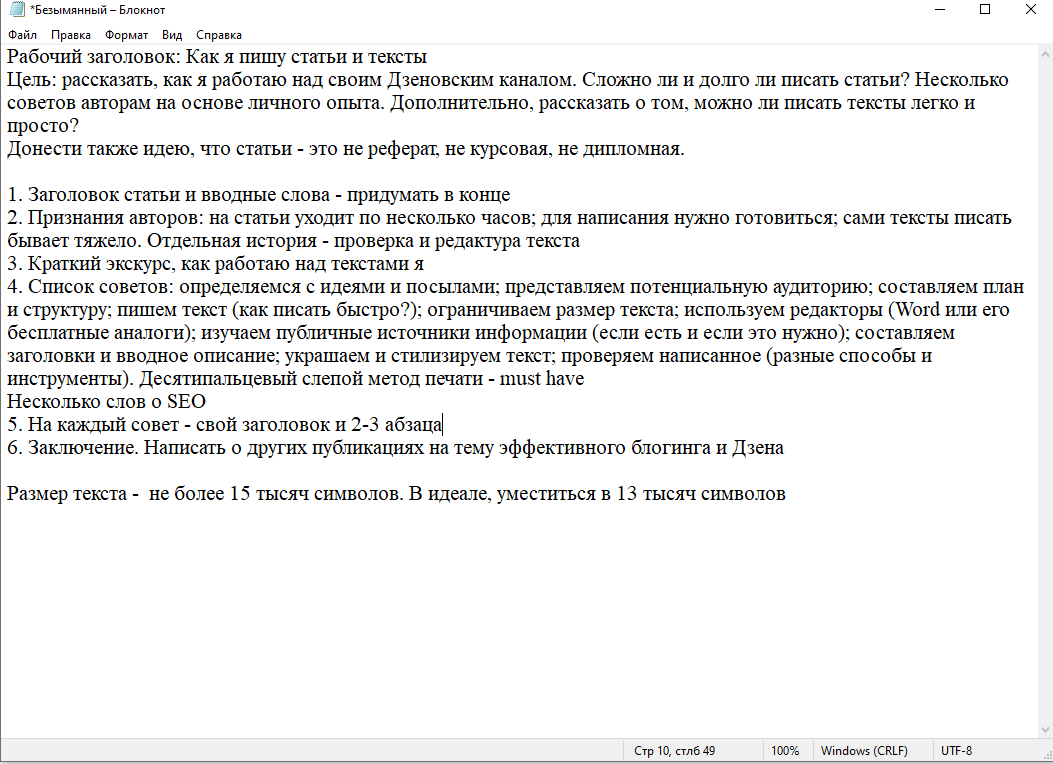Viewport: 1053px width, 764px height.
Task: Maximize the Блокнот window
Action: pyautogui.click(x=985, y=9)
